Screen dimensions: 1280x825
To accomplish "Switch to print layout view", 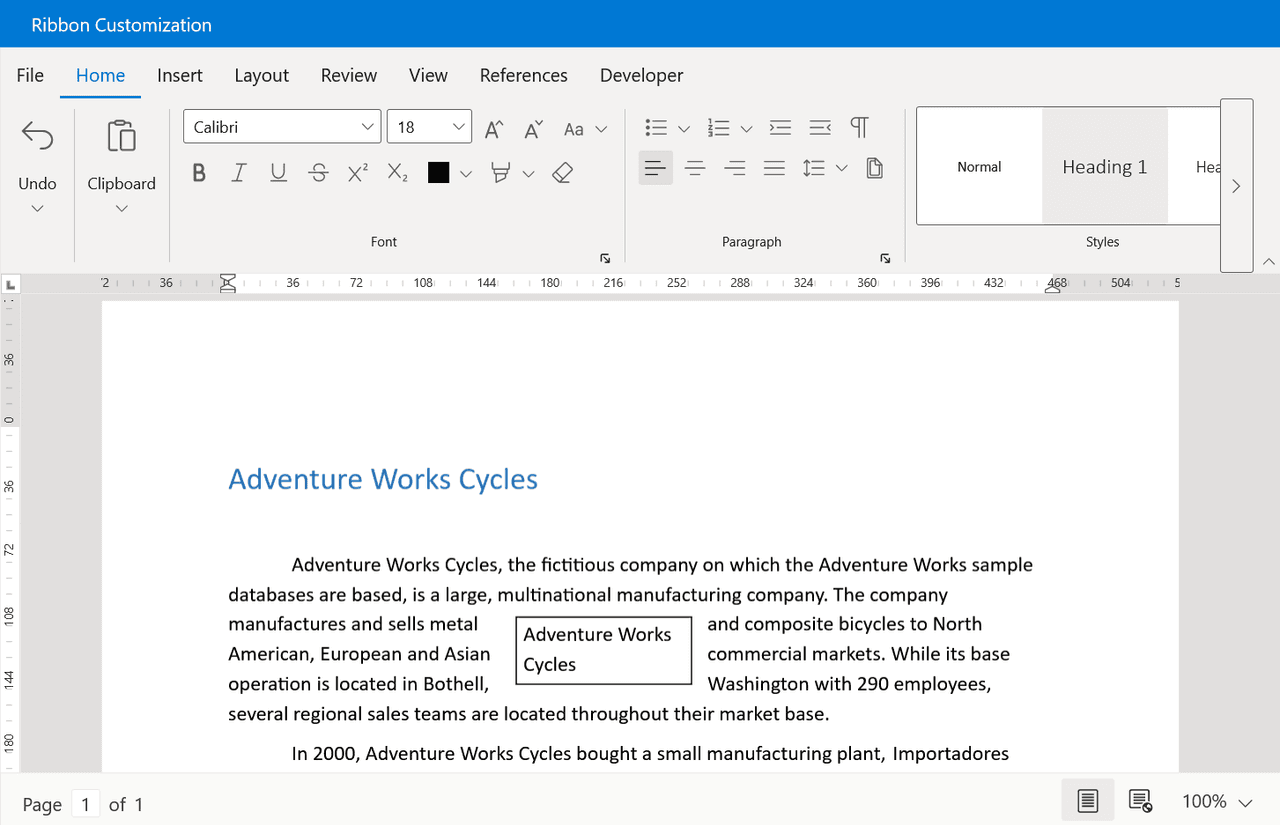I will tap(1088, 801).
